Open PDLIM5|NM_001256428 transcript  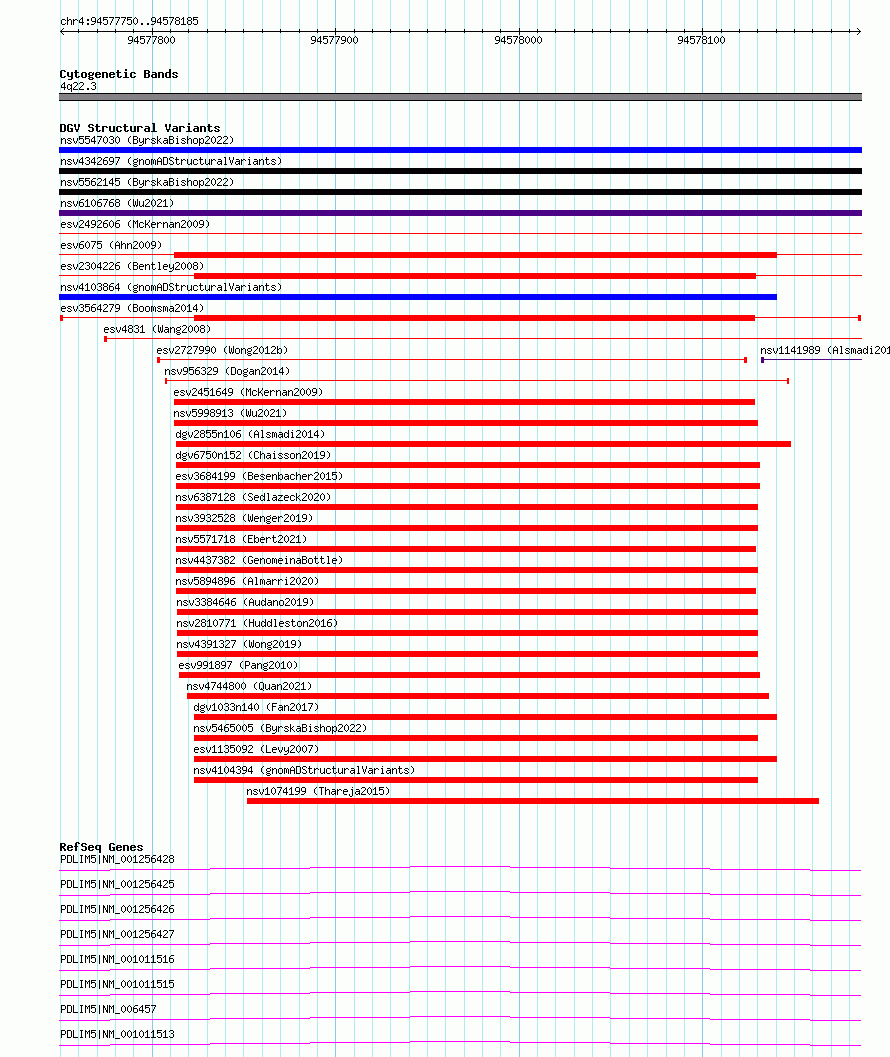[117, 859]
